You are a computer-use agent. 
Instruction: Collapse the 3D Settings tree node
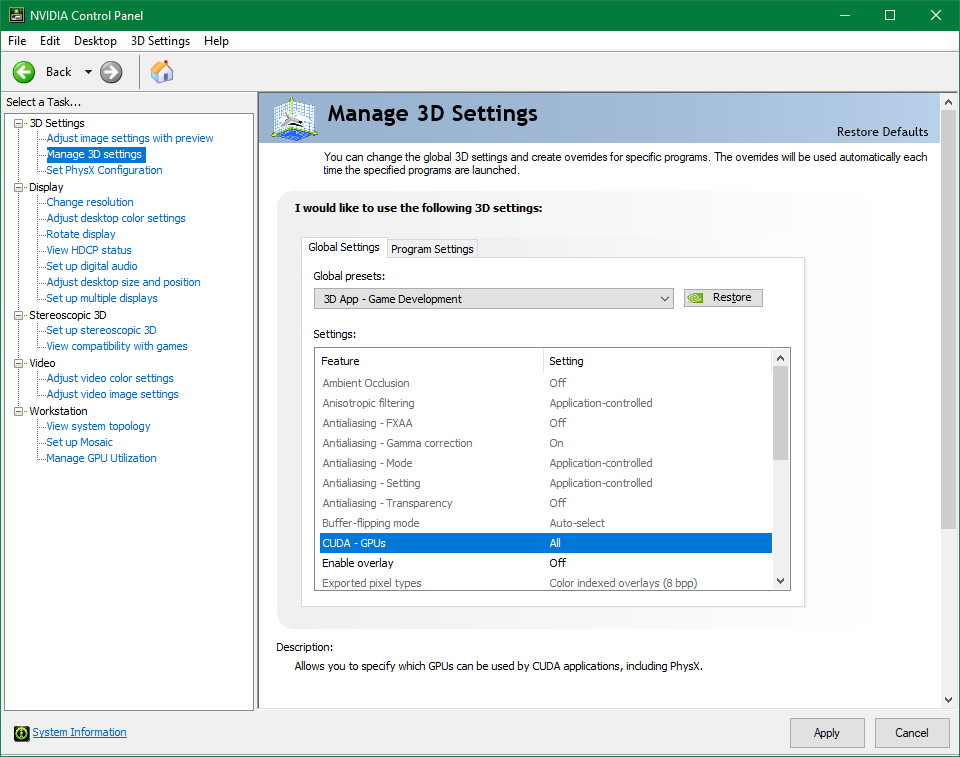click(x=19, y=123)
